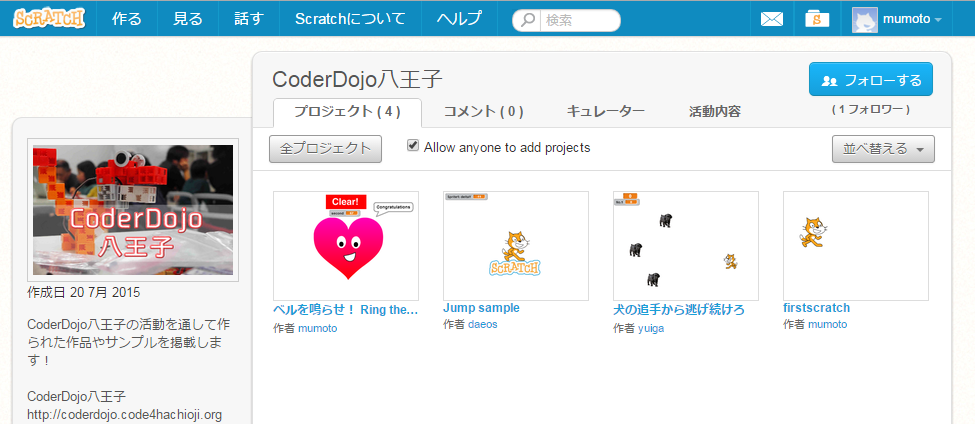Open the ヘルプ menu item
The image size is (975, 424).
pos(459,18)
